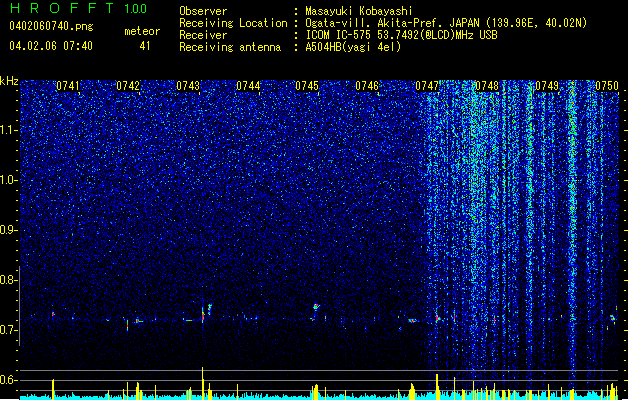Click the 'meteor' label
The height and width of the screenshot is (400, 629).
point(142,31)
